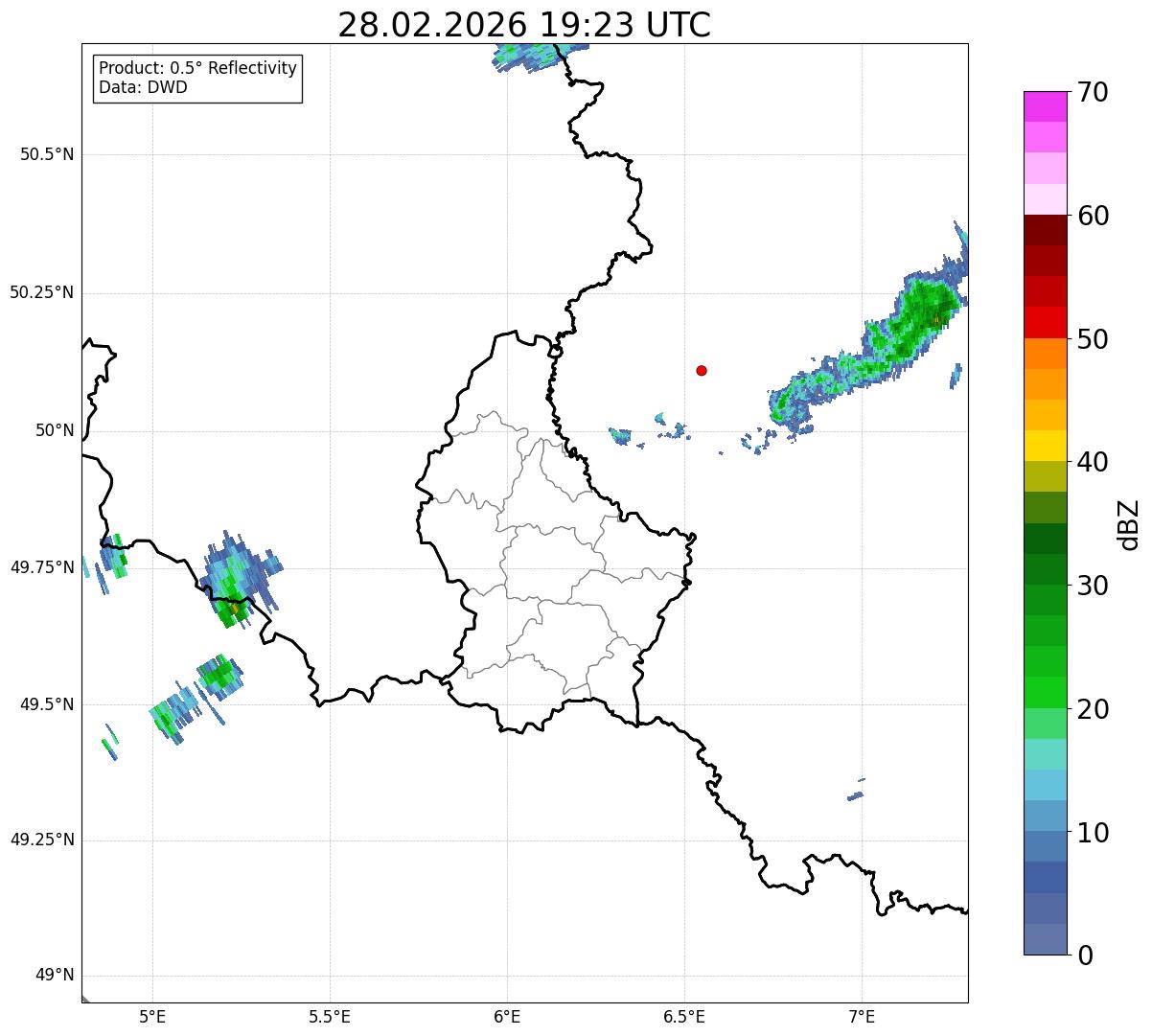1152x1036 pixels.
Task: Click the 5°E longitude label
Action: [152, 1016]
